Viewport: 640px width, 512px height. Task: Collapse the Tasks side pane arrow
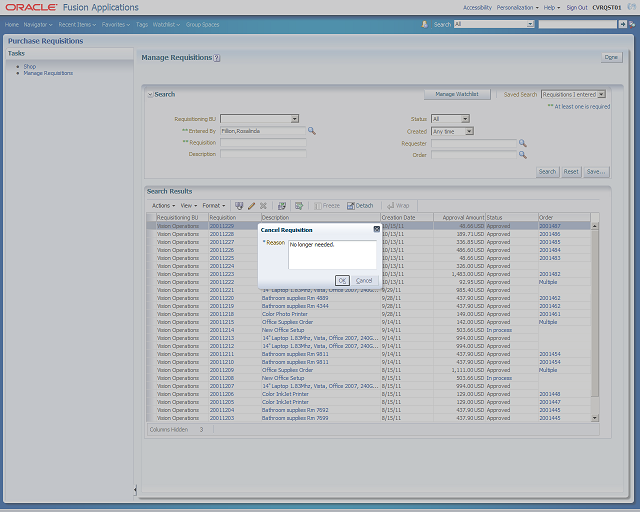pos(135,489)
